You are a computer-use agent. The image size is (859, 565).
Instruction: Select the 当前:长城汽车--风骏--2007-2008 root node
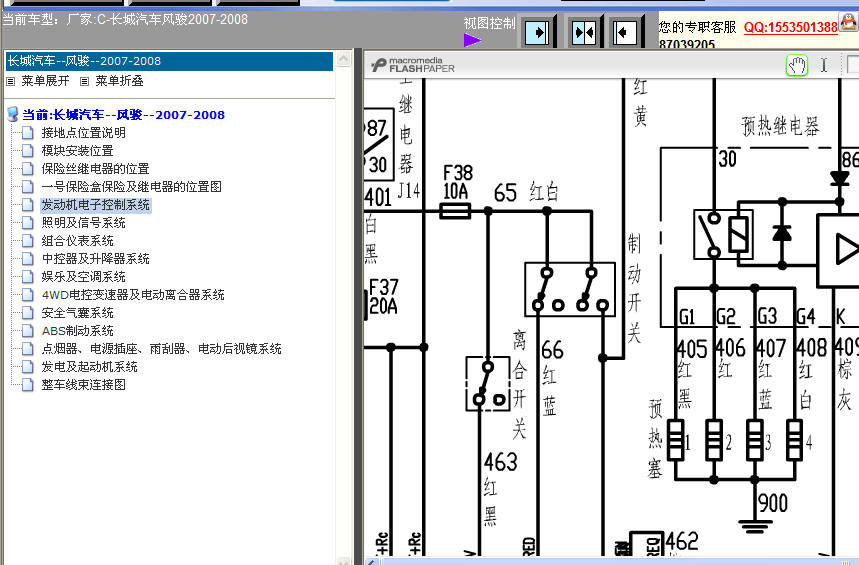coord(123,115)
